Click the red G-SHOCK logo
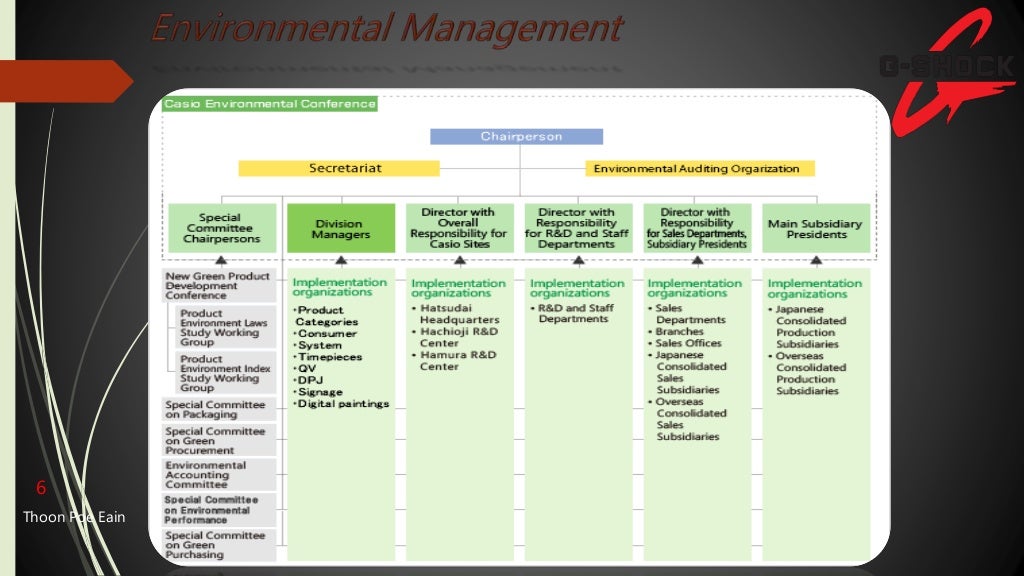 [x=950, y=71]
